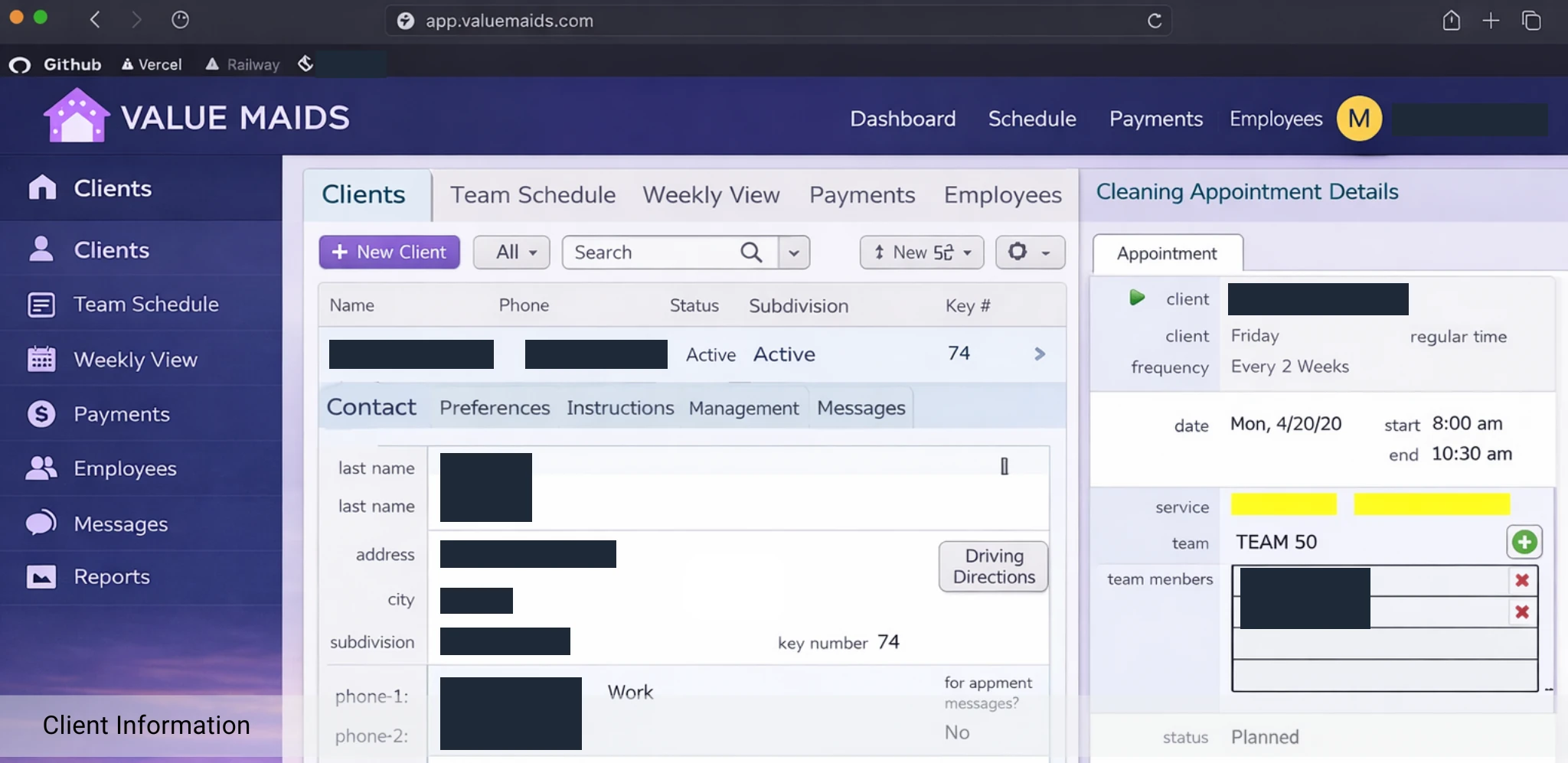Click the No appointment messages value
Image resolution: width=1568 pixels, height=763 pixels.
tap(957, 732)
